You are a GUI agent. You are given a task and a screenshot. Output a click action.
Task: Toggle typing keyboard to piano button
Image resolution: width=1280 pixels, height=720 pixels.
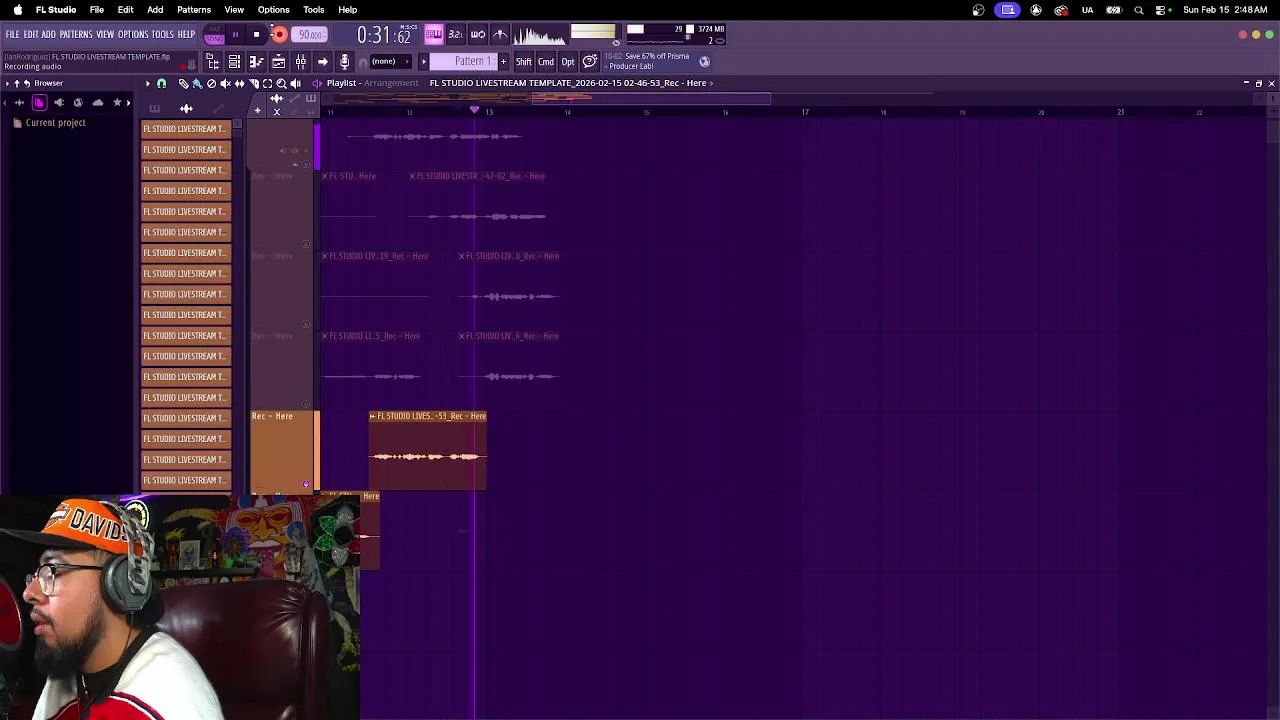[x=434, y=35]
